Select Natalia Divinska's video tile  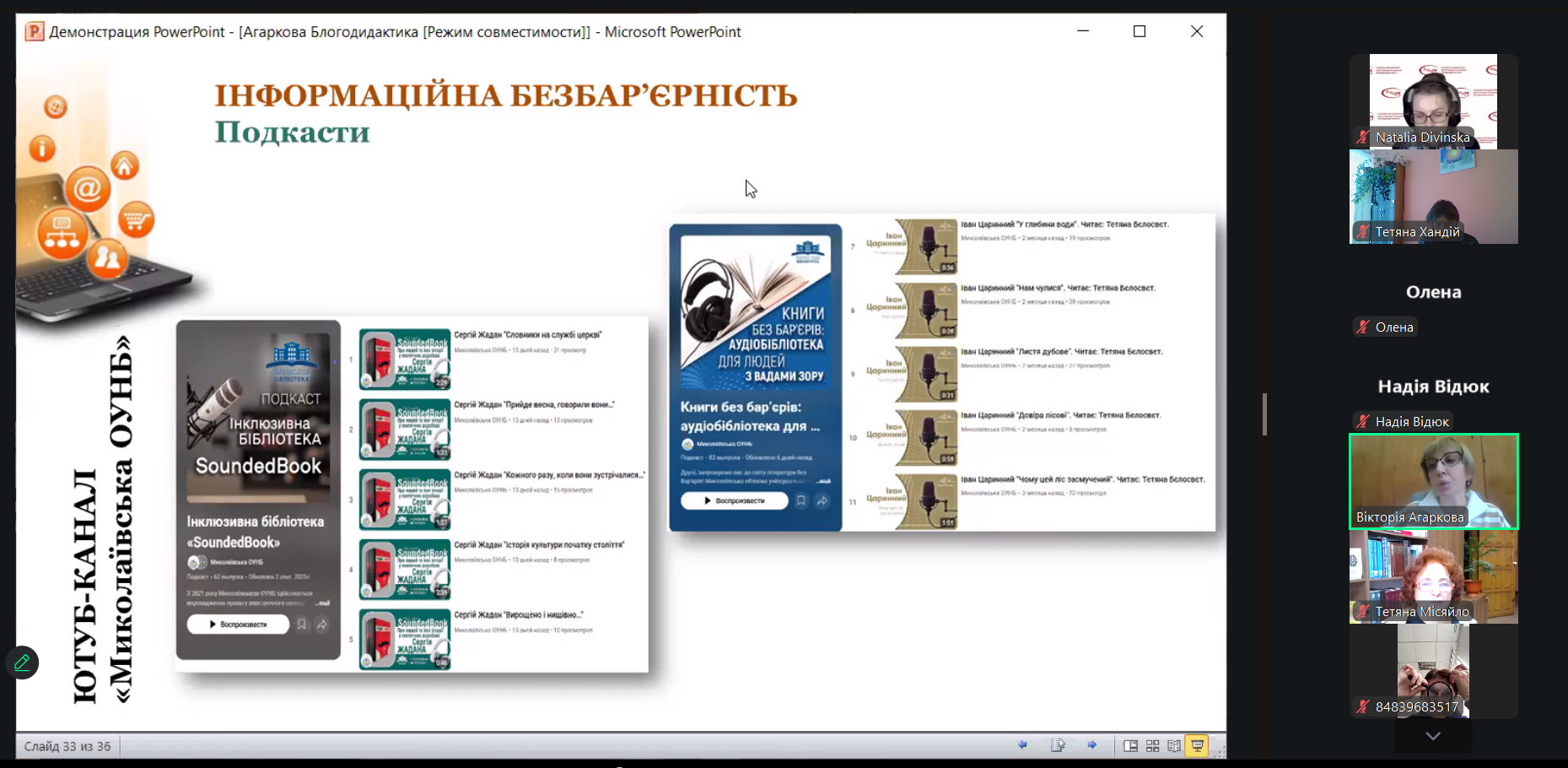[x=1433, y=101]
